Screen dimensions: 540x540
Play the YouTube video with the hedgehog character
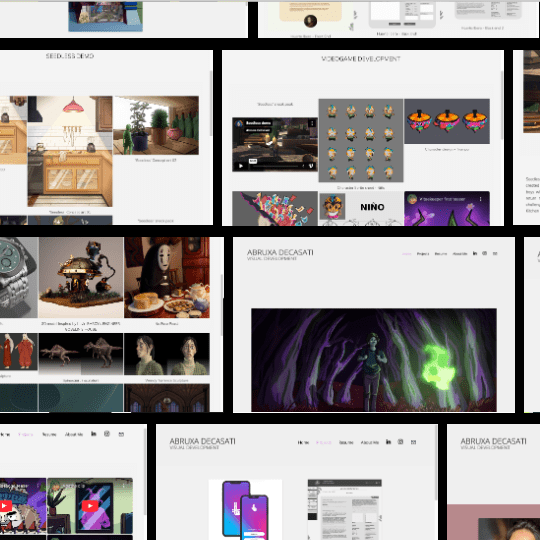click(x=5, y=506)
